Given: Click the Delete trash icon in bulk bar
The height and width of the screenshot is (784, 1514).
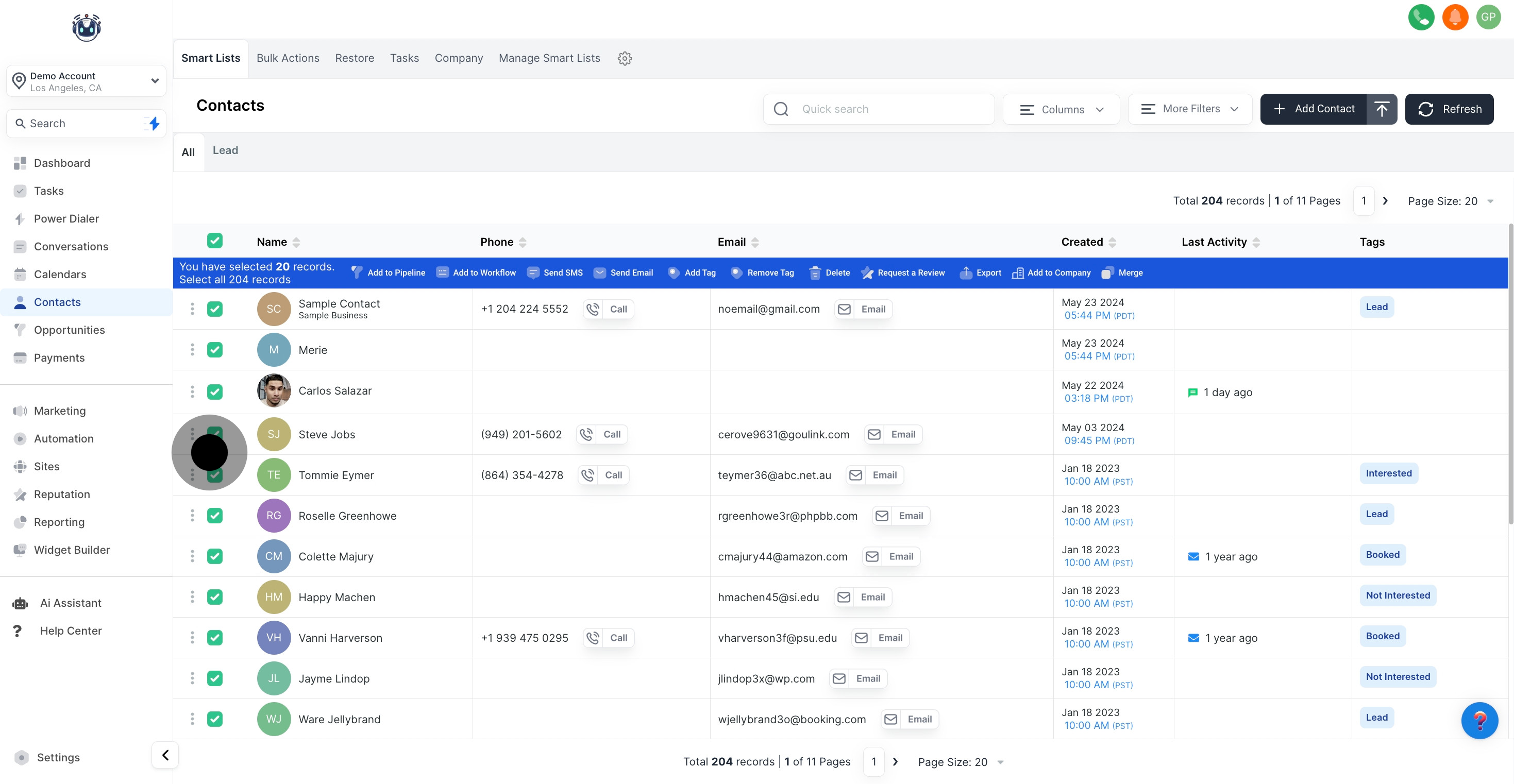Looking at the screenshot, I should click(815, 272).
